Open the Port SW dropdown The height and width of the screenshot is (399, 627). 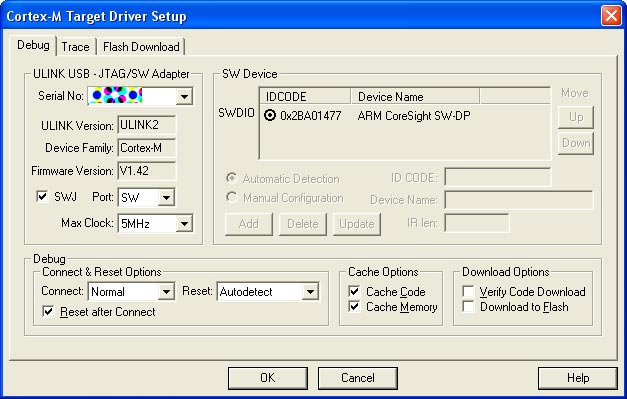pyautogui.click(x=166, y=198)
